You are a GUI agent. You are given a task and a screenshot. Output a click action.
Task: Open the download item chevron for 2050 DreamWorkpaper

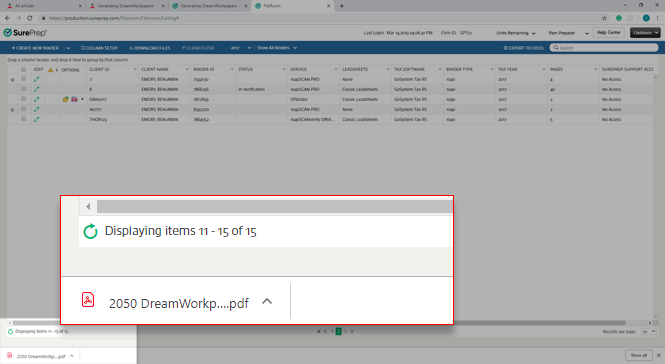[72, 356]
